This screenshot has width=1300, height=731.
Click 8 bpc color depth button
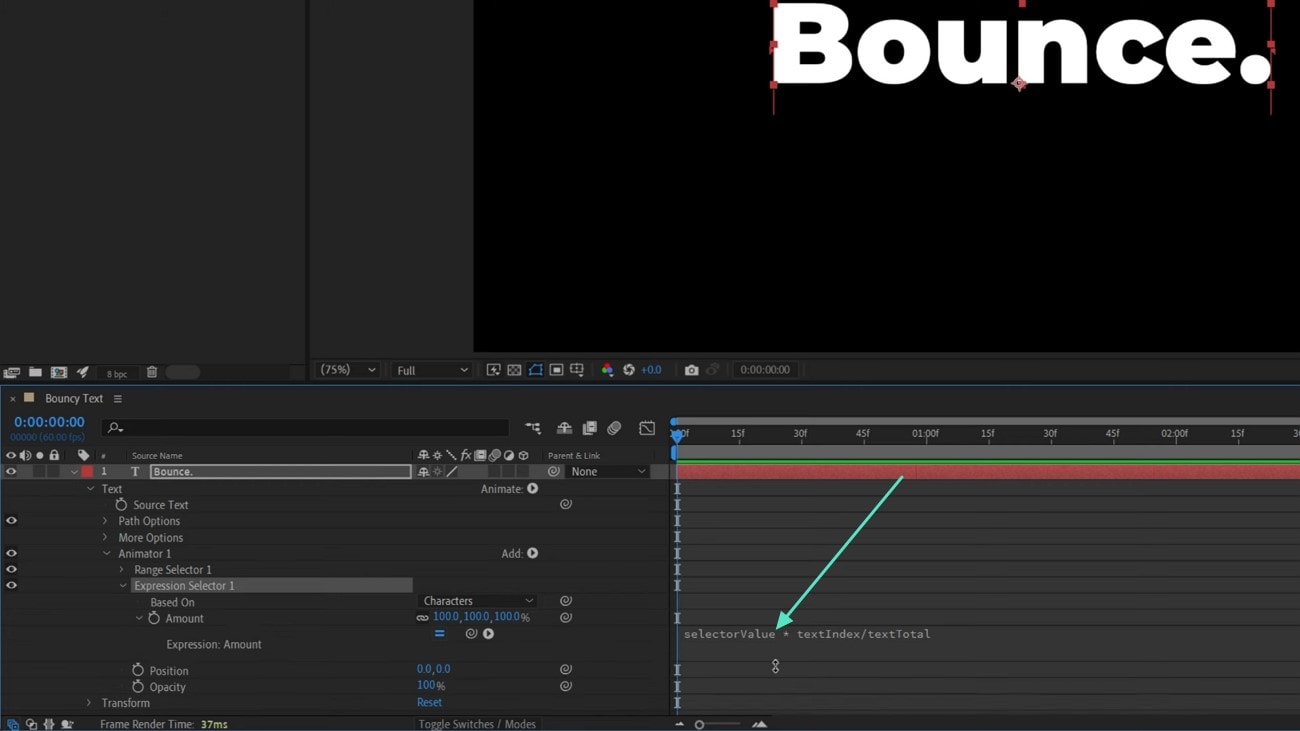click(117, 374)
